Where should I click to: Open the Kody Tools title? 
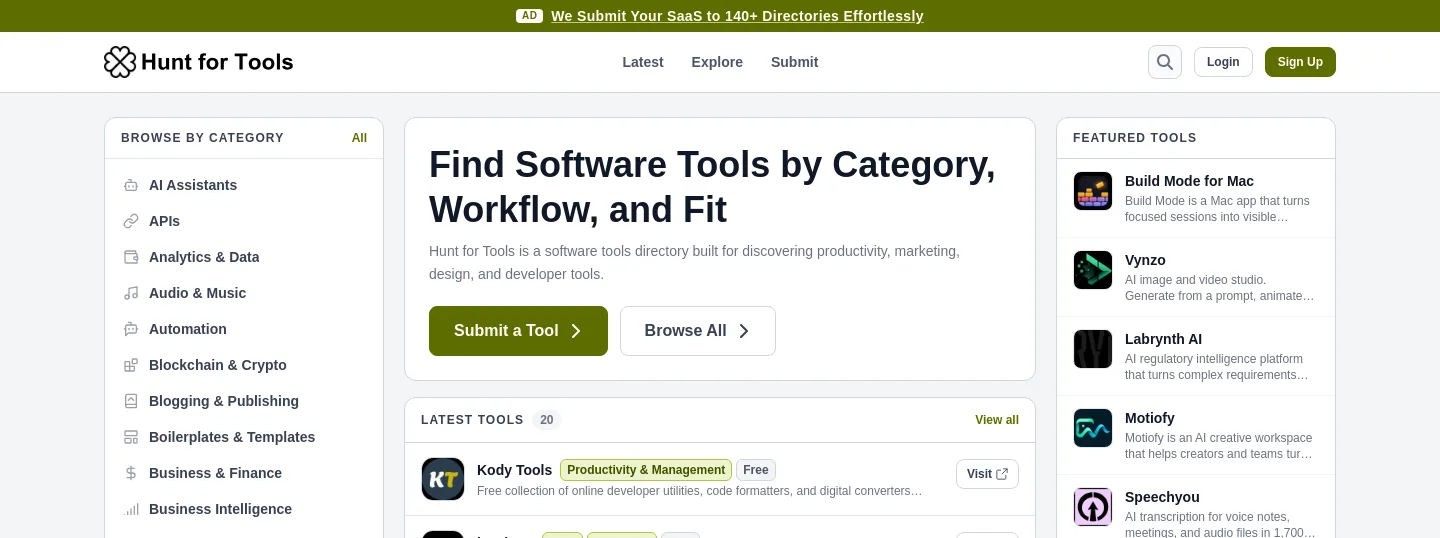(514, 470)
